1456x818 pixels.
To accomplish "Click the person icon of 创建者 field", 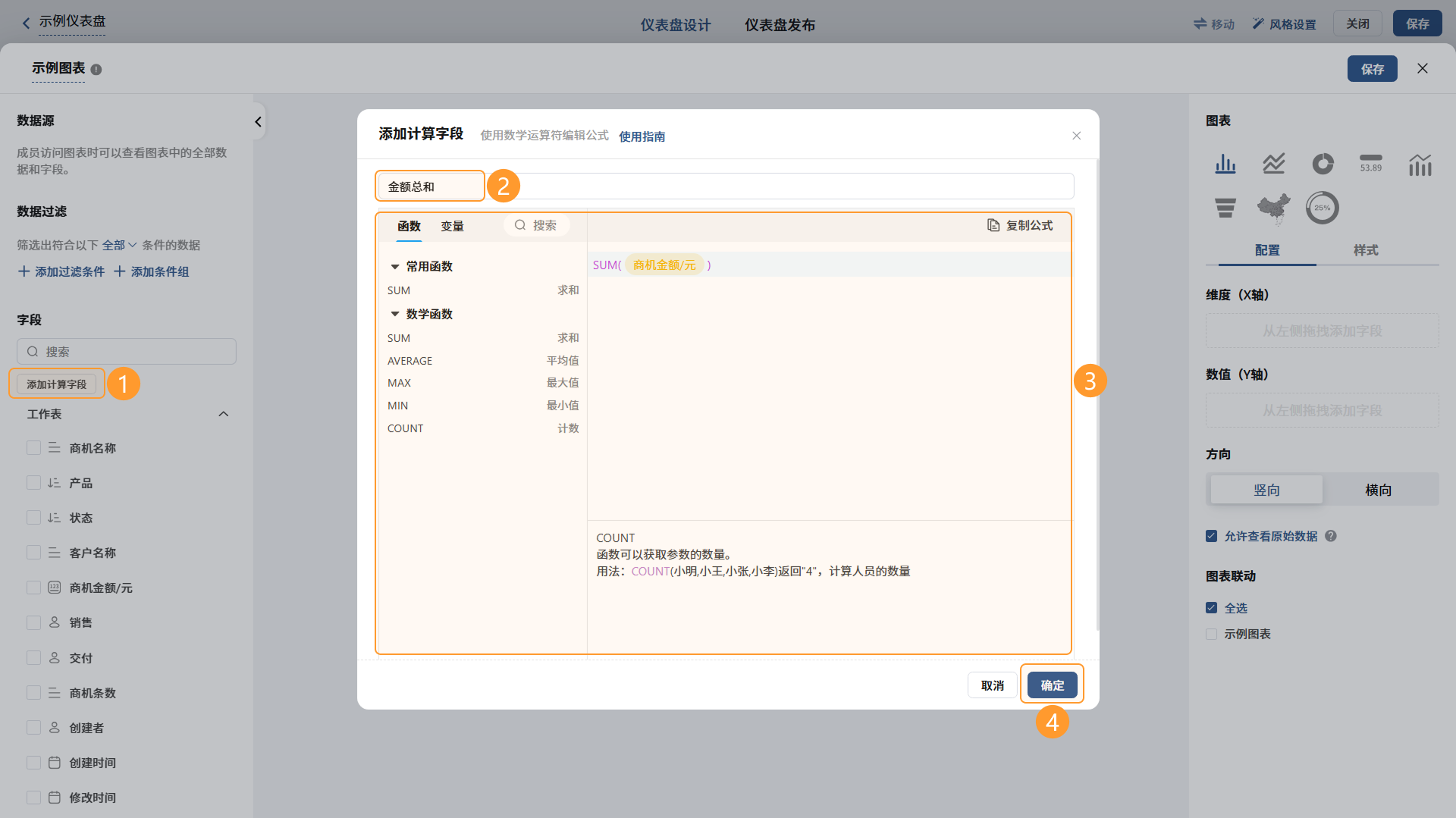I will [55, 728].
